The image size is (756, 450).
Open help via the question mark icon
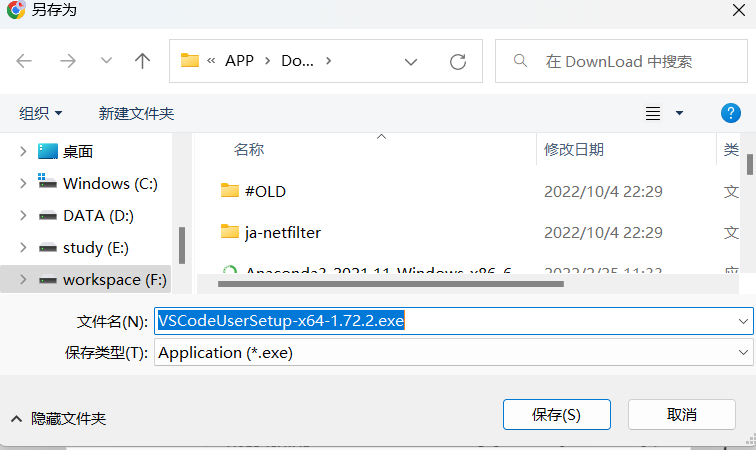(730, 113)
